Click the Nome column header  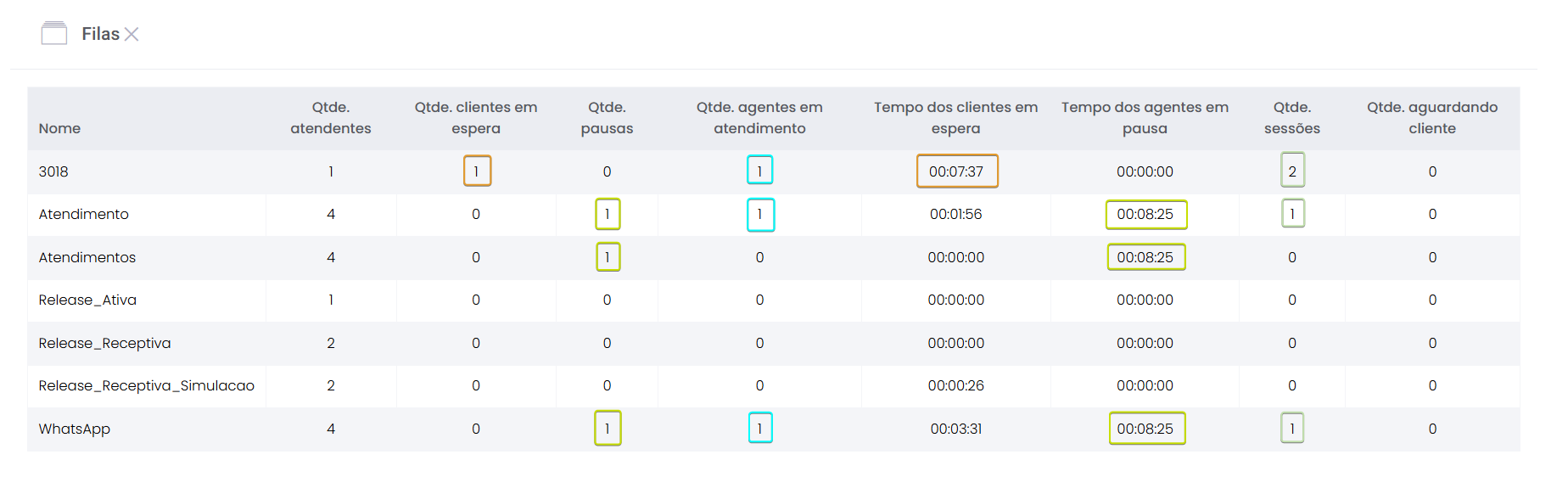coord(59,128)
